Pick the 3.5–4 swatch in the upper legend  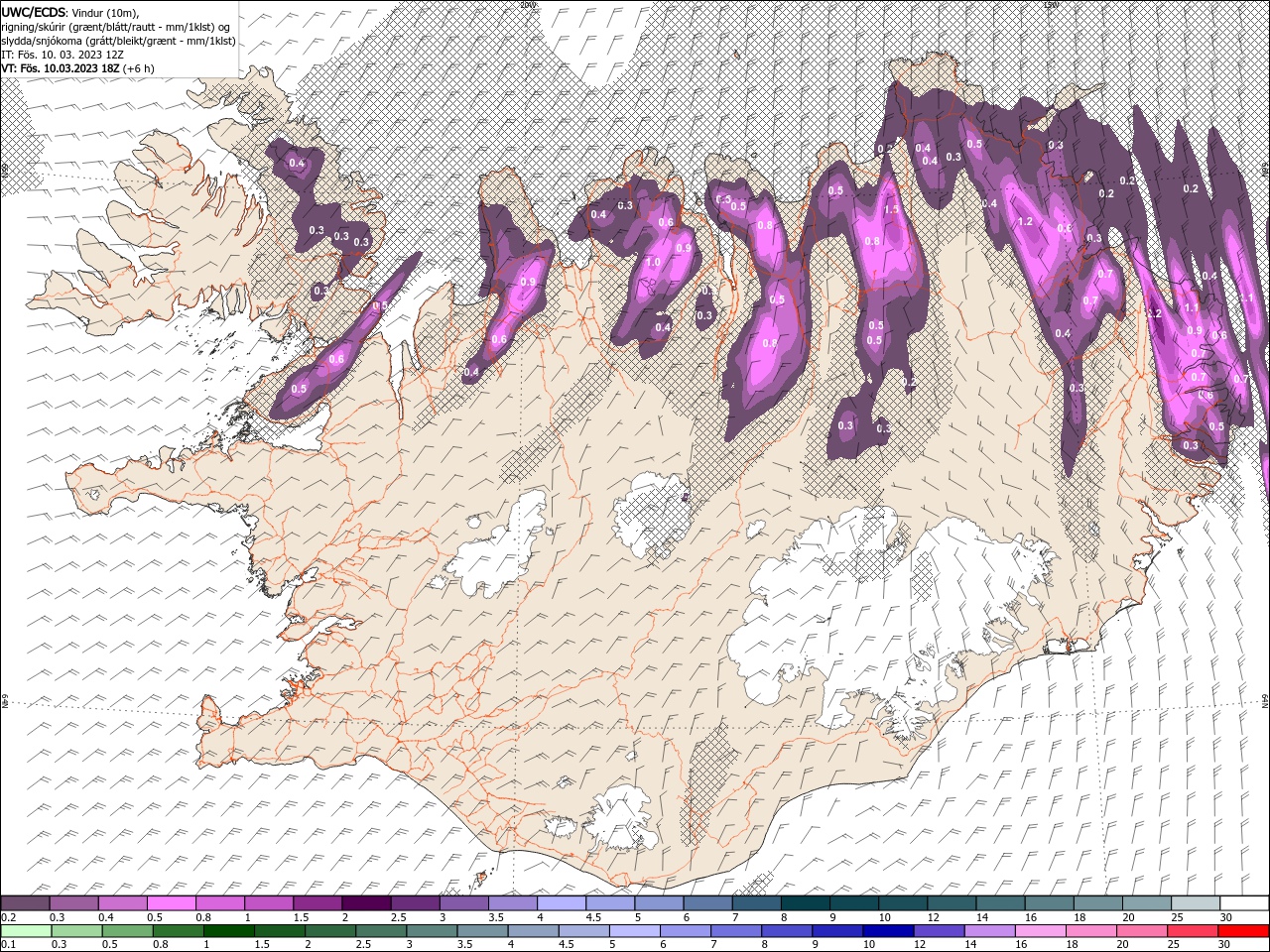[513, 903]
